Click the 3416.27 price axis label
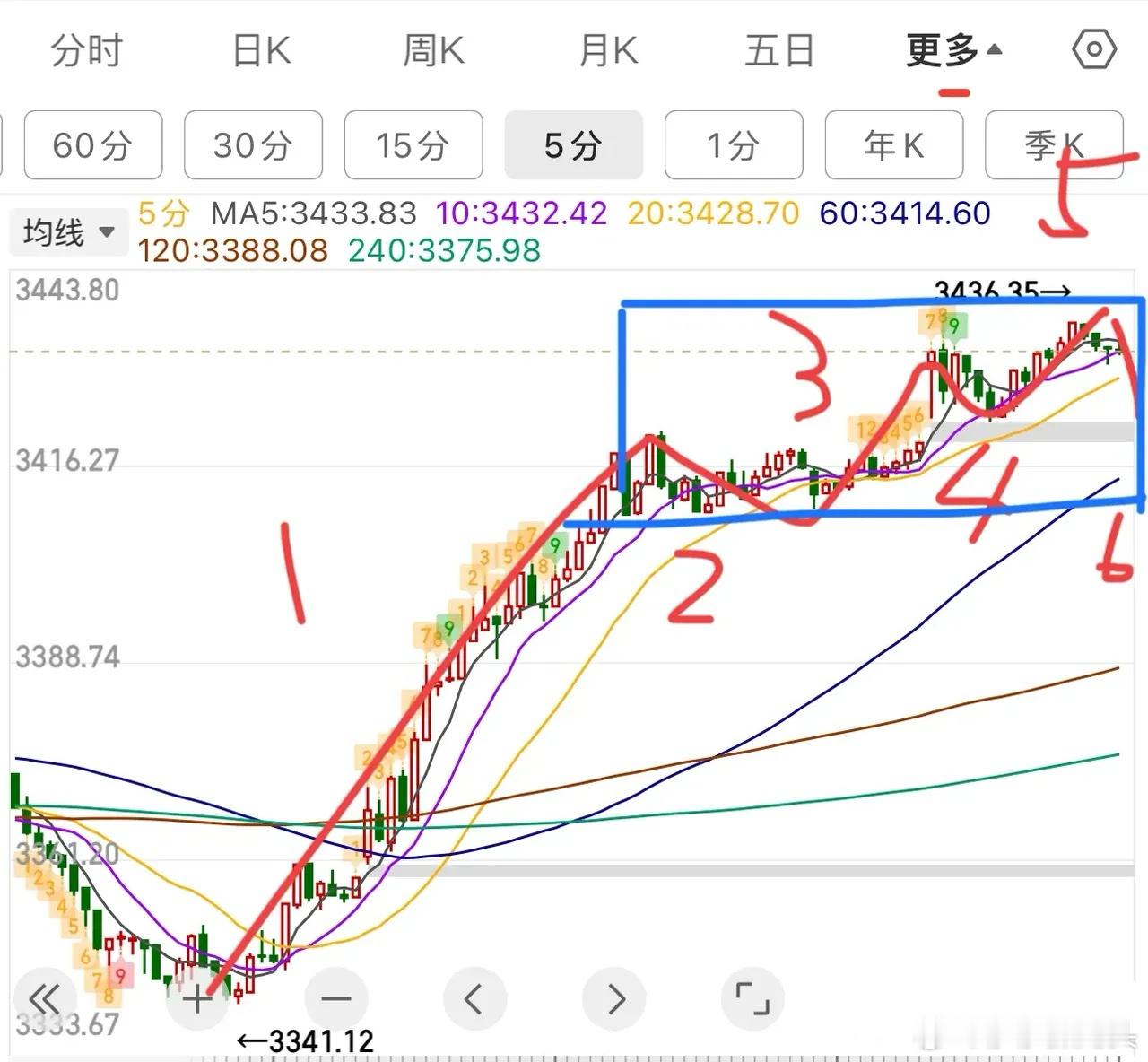This screenshot has width=1148, height=1062. 67,461
